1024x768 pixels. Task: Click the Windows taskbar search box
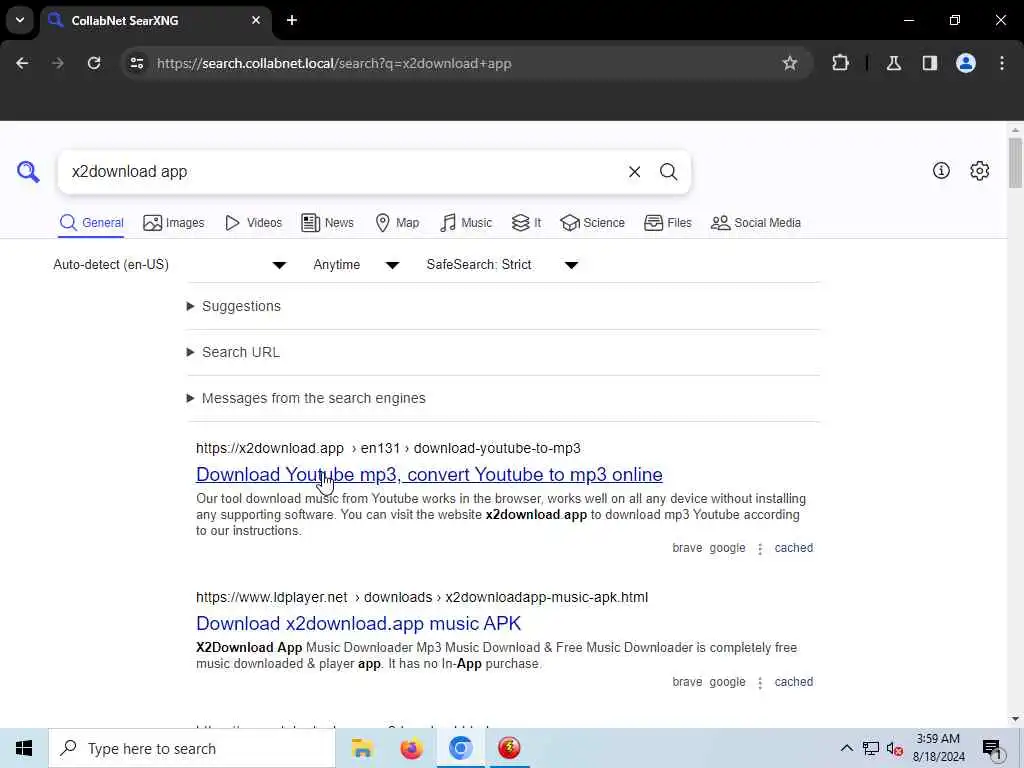point(191,748)
